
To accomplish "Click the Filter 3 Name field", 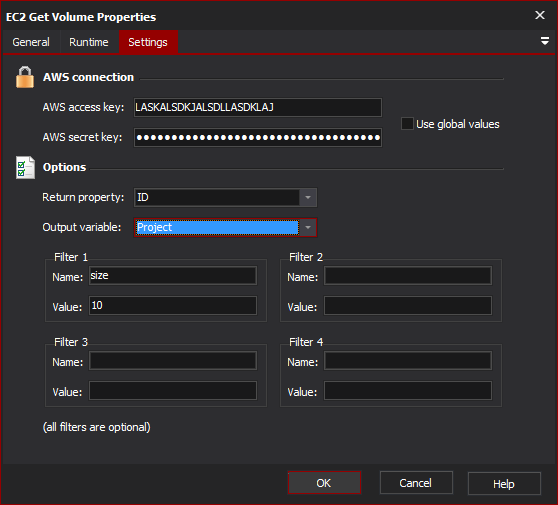I will coord(173,361).
